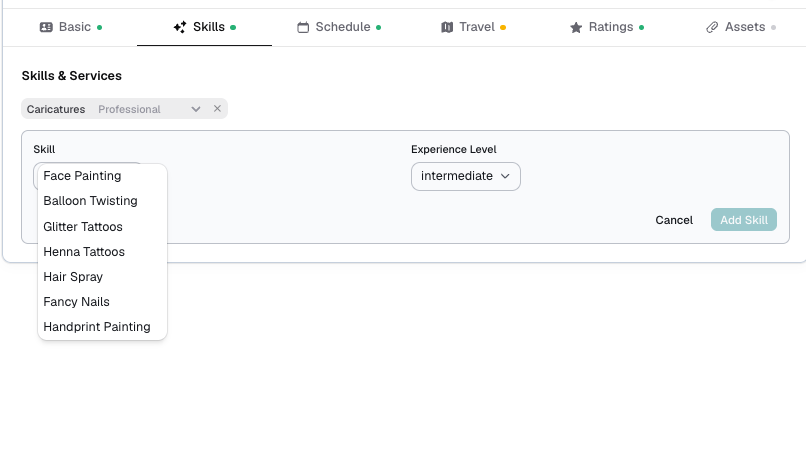Pick Fancy Nails from the dropdown
The height and width of the screenshot is (464, 806).
(102, 302)
